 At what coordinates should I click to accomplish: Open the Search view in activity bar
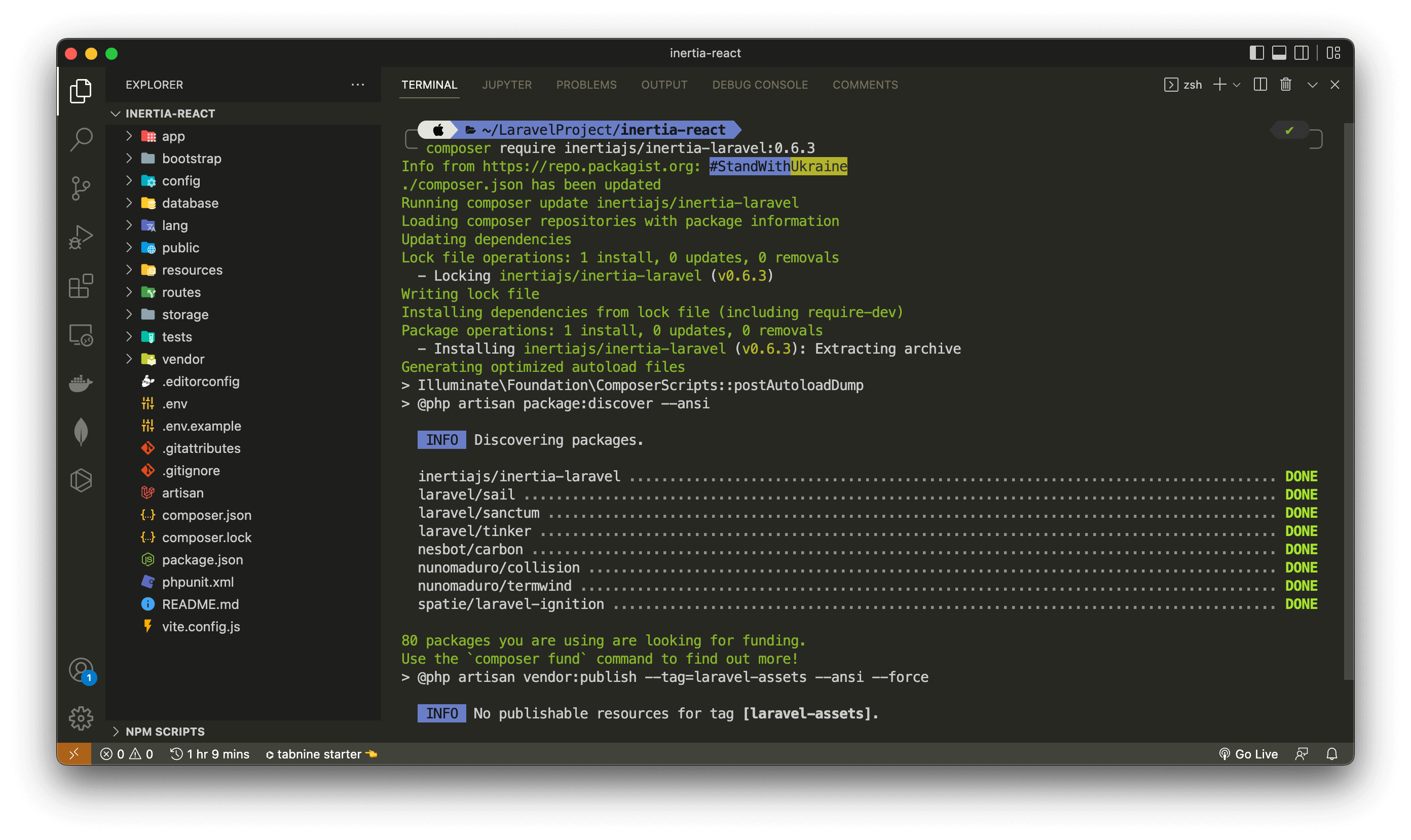pos(81,138)
